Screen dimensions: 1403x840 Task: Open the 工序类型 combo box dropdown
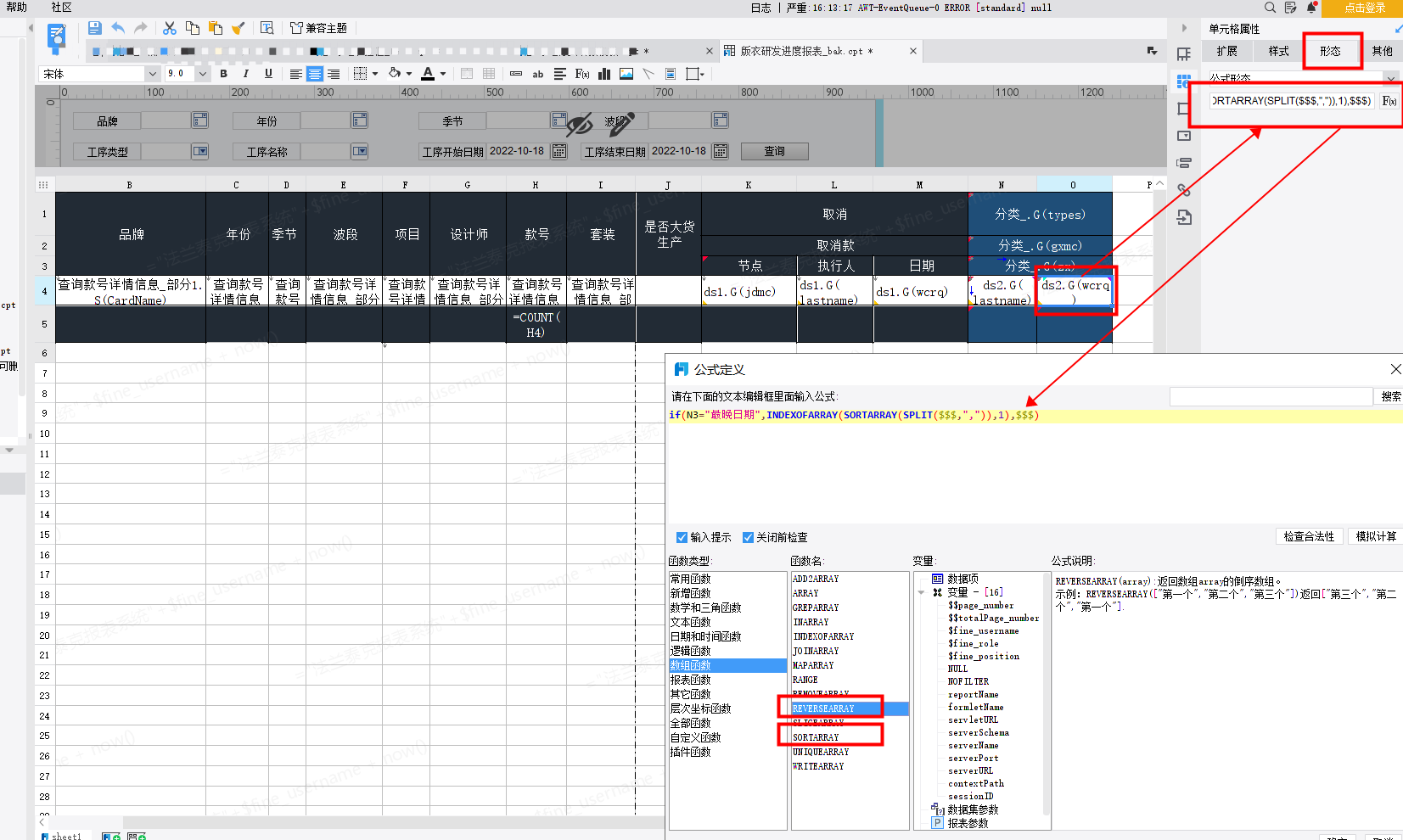coord(200,151)
